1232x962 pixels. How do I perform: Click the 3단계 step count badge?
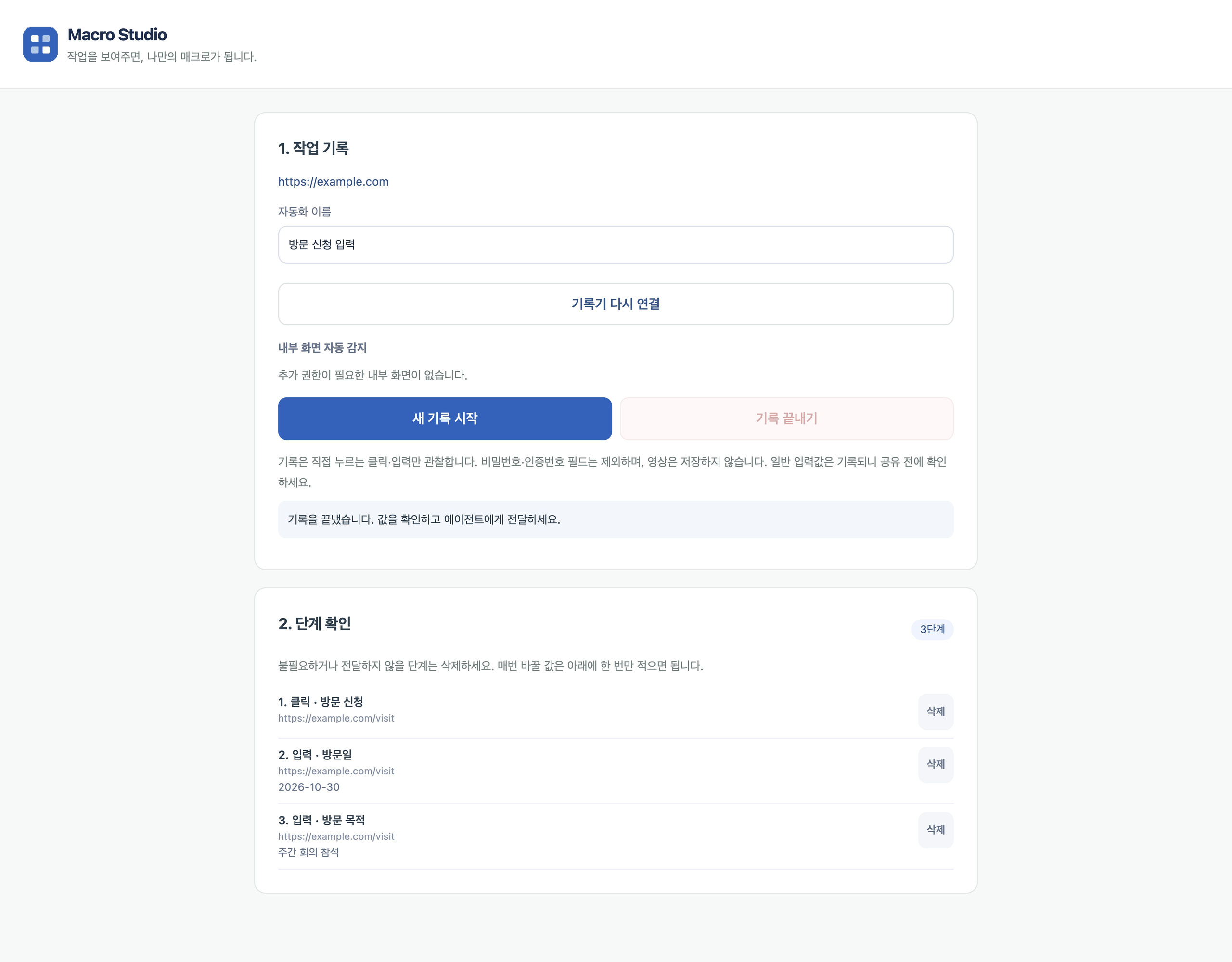pyautogui.click(x=932, y=629)
